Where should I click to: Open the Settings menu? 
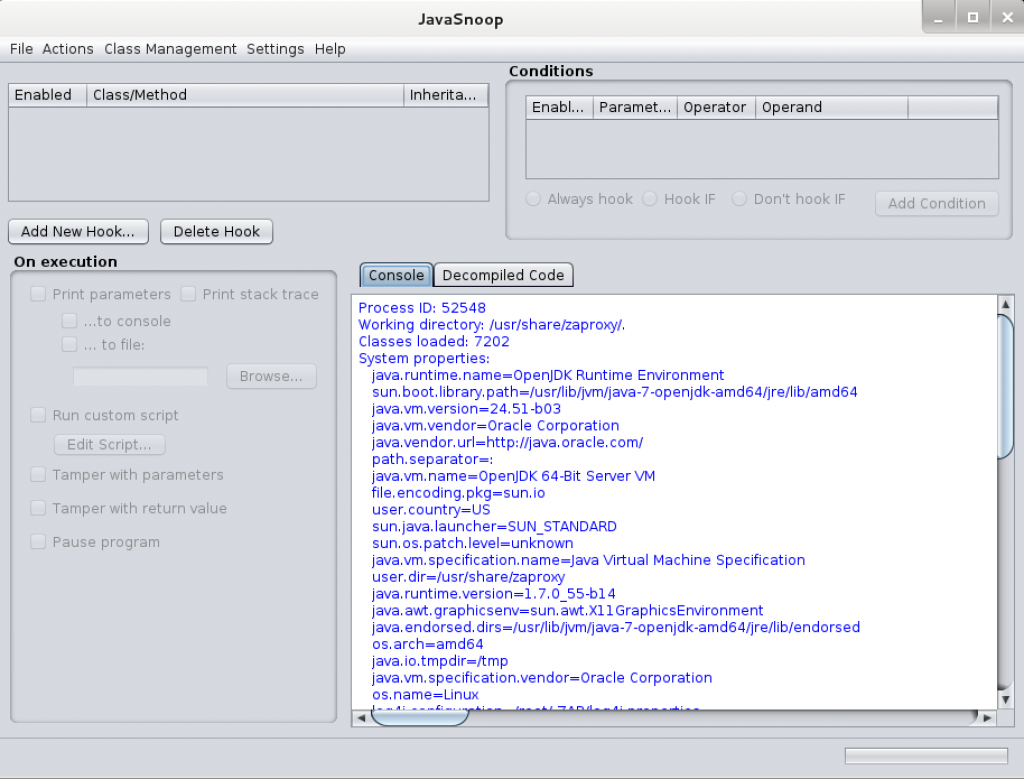[x=275, y=49]
